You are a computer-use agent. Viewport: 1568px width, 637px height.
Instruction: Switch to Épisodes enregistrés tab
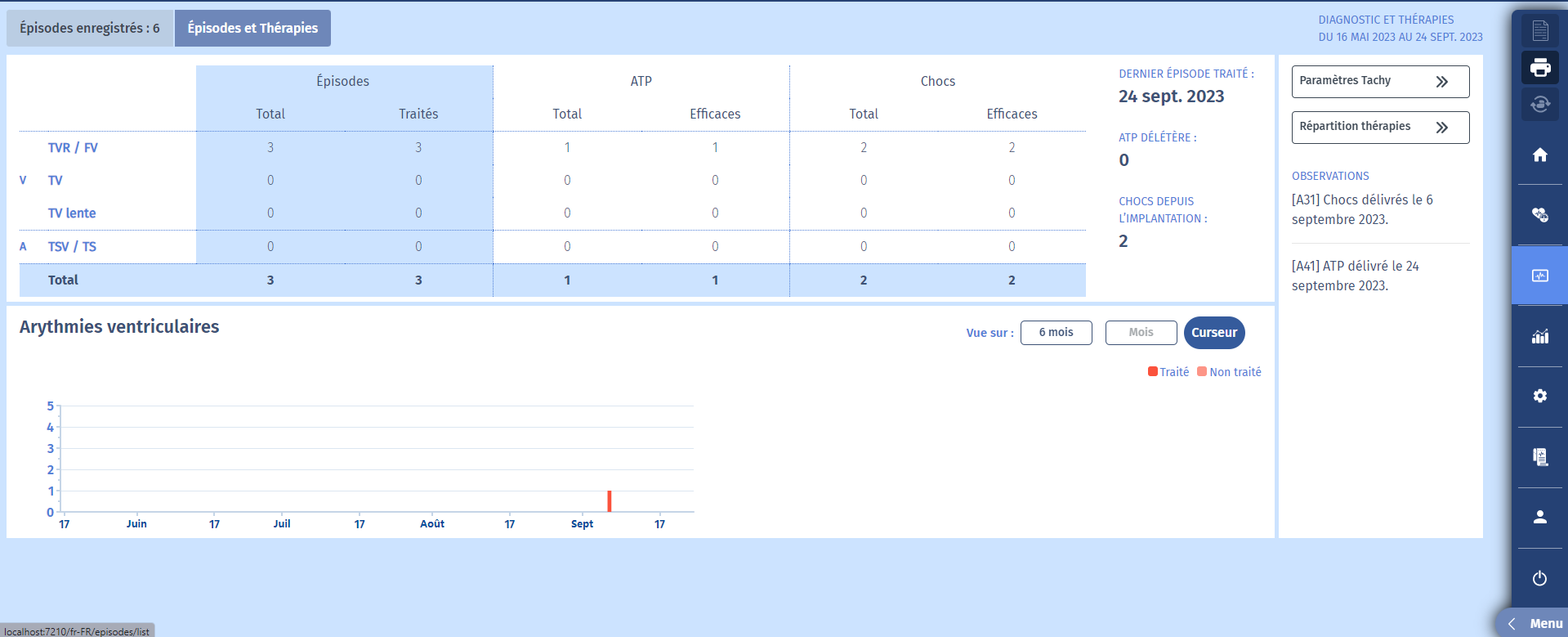90,29
